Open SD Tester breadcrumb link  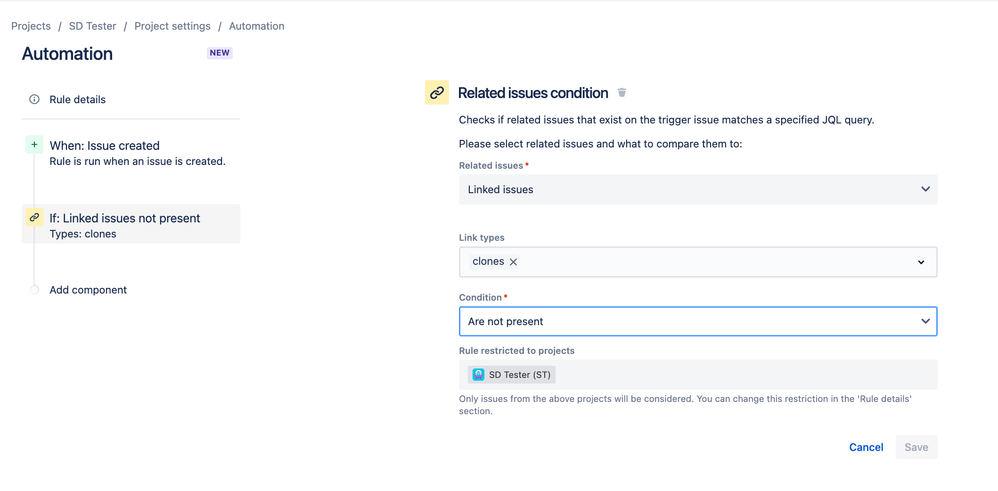92,26
